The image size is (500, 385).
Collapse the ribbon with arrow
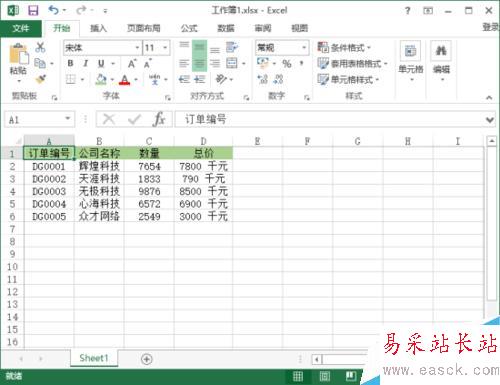tap(489, 97)
